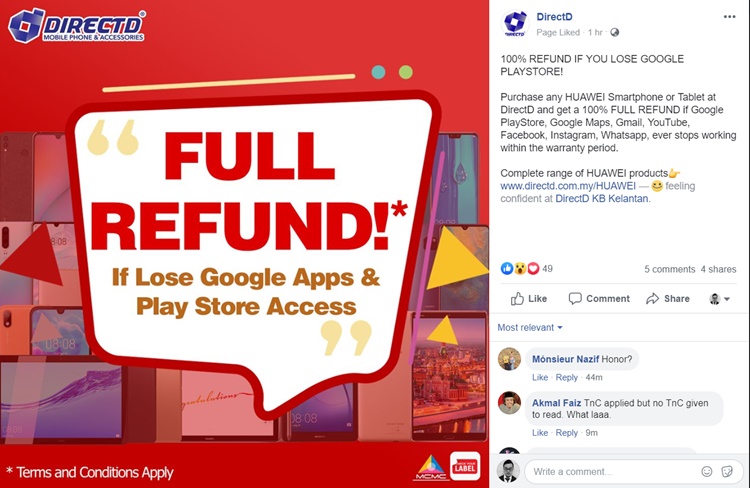The height and width of the screenshot is (488, 750).
Task: Open the three-dot post options menu
Action: pos(729,17)
